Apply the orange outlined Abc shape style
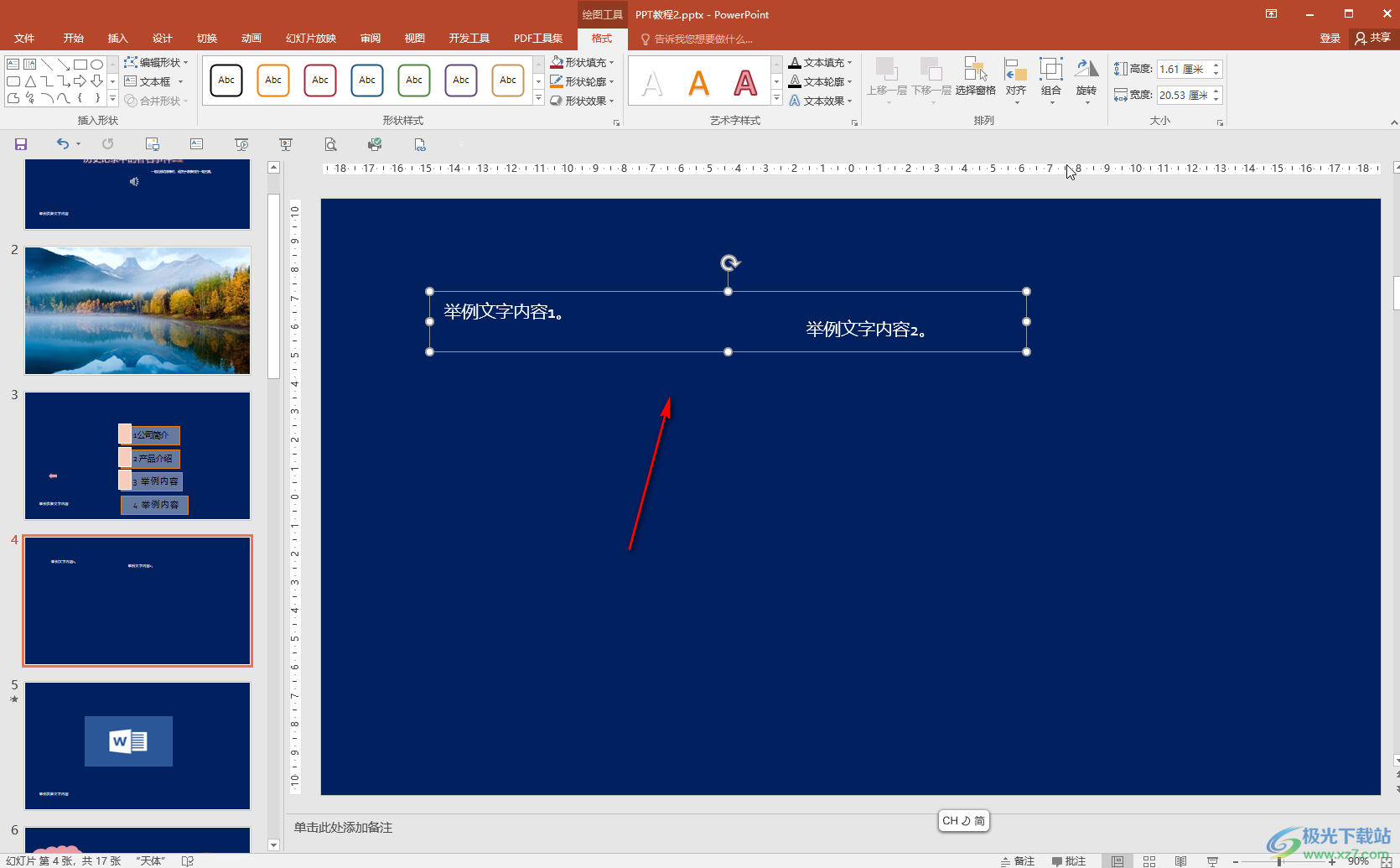Viewport: 1400px width, 868px height. [273, 81]
